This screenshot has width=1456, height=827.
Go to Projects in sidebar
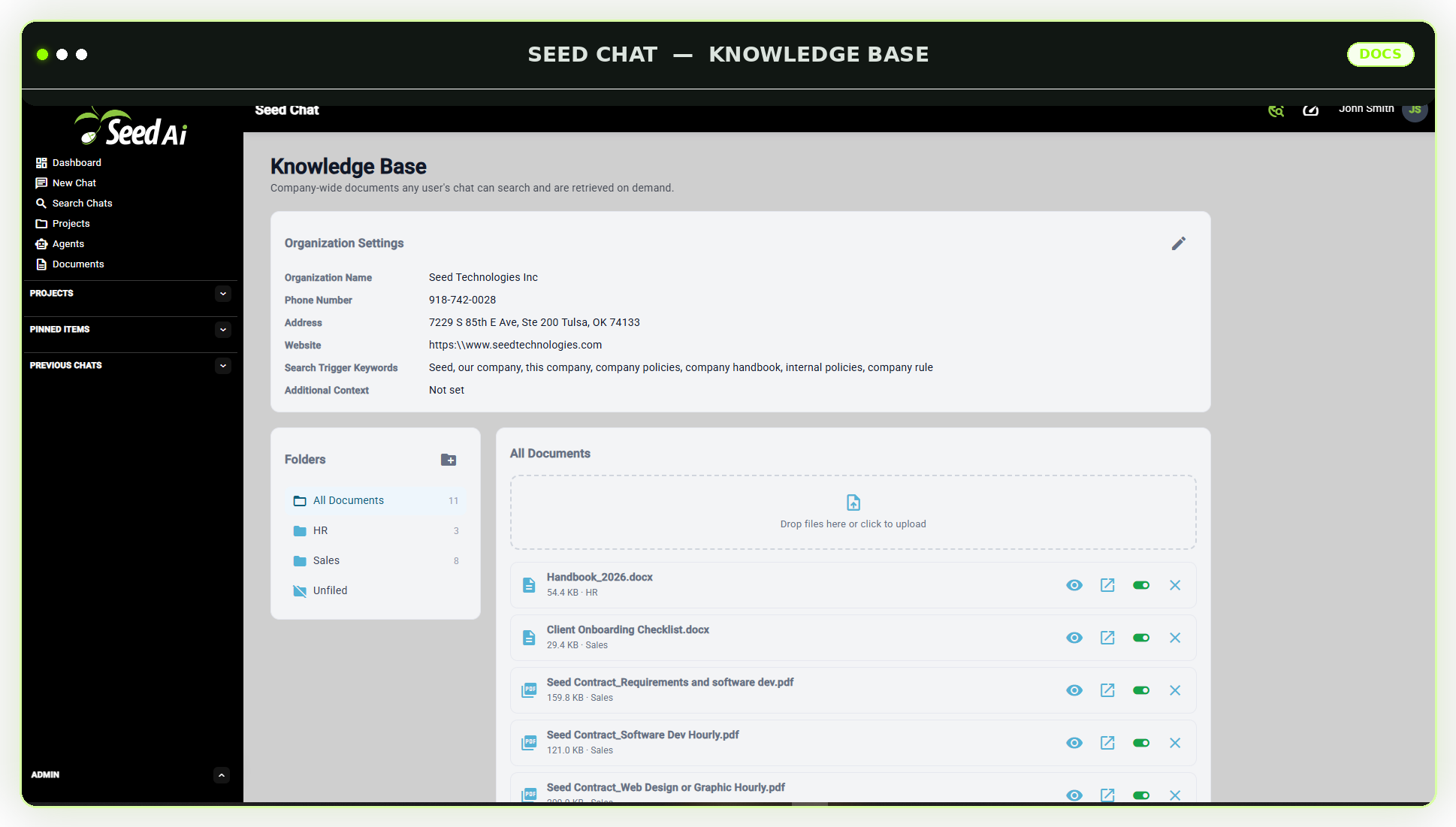[x=62, y=223]
